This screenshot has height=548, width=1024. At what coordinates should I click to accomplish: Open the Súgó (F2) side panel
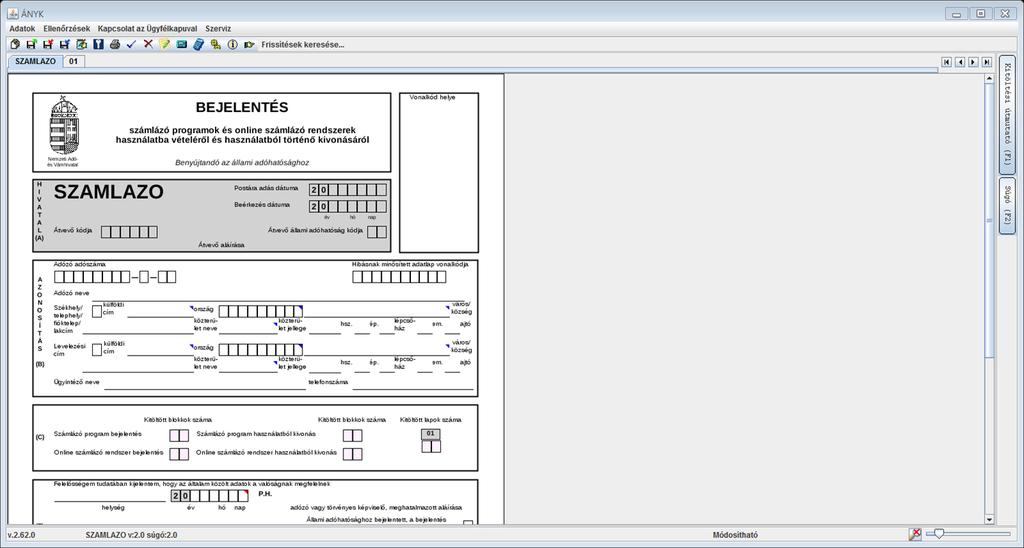(1007, 205)
